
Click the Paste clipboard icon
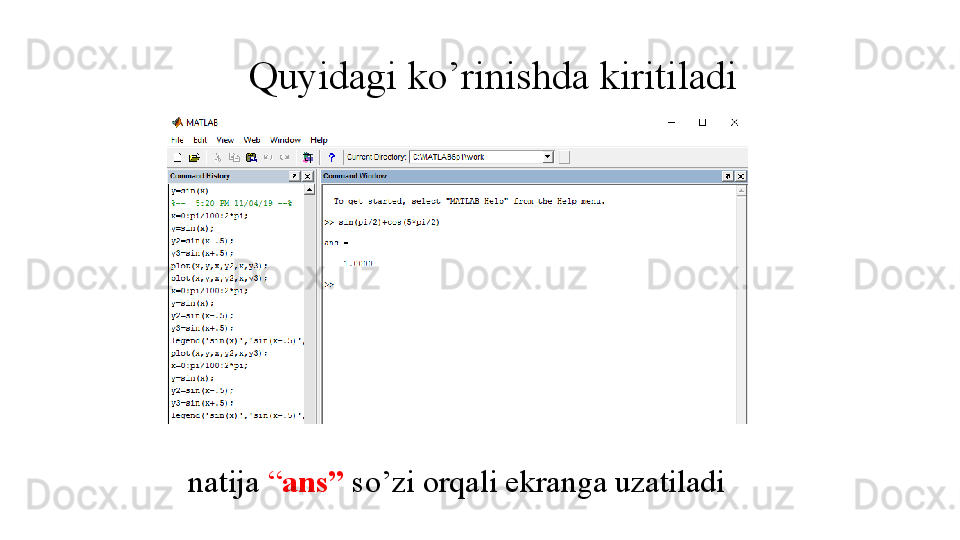pos(251,157)
